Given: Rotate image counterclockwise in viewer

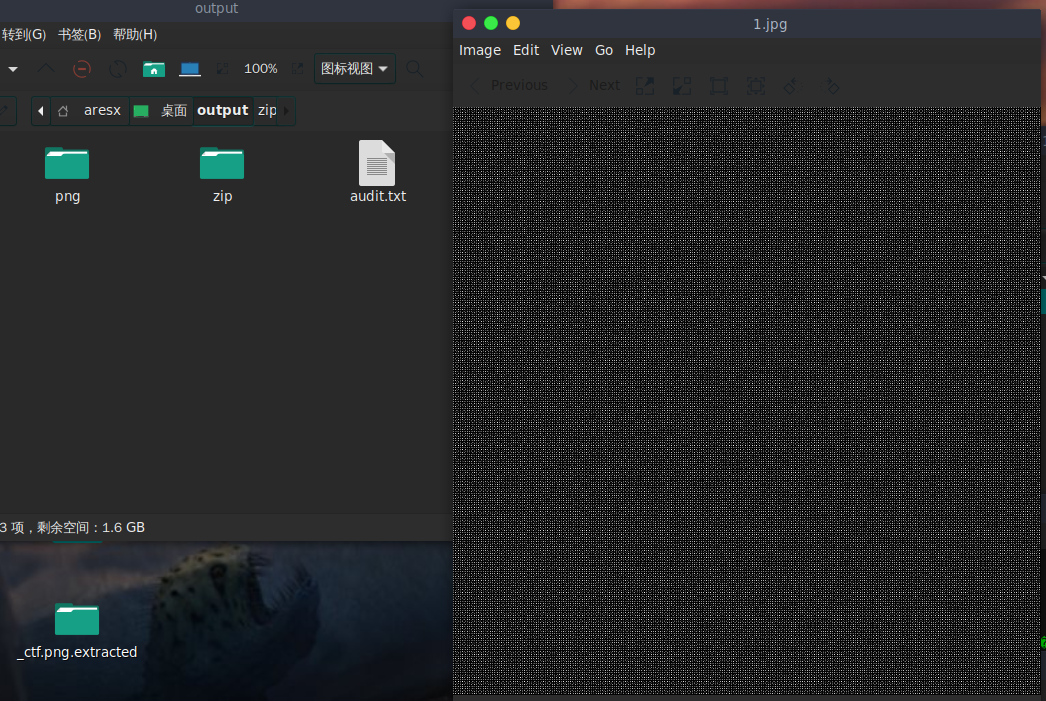Looking at the screenshot, I should point(791,86).
